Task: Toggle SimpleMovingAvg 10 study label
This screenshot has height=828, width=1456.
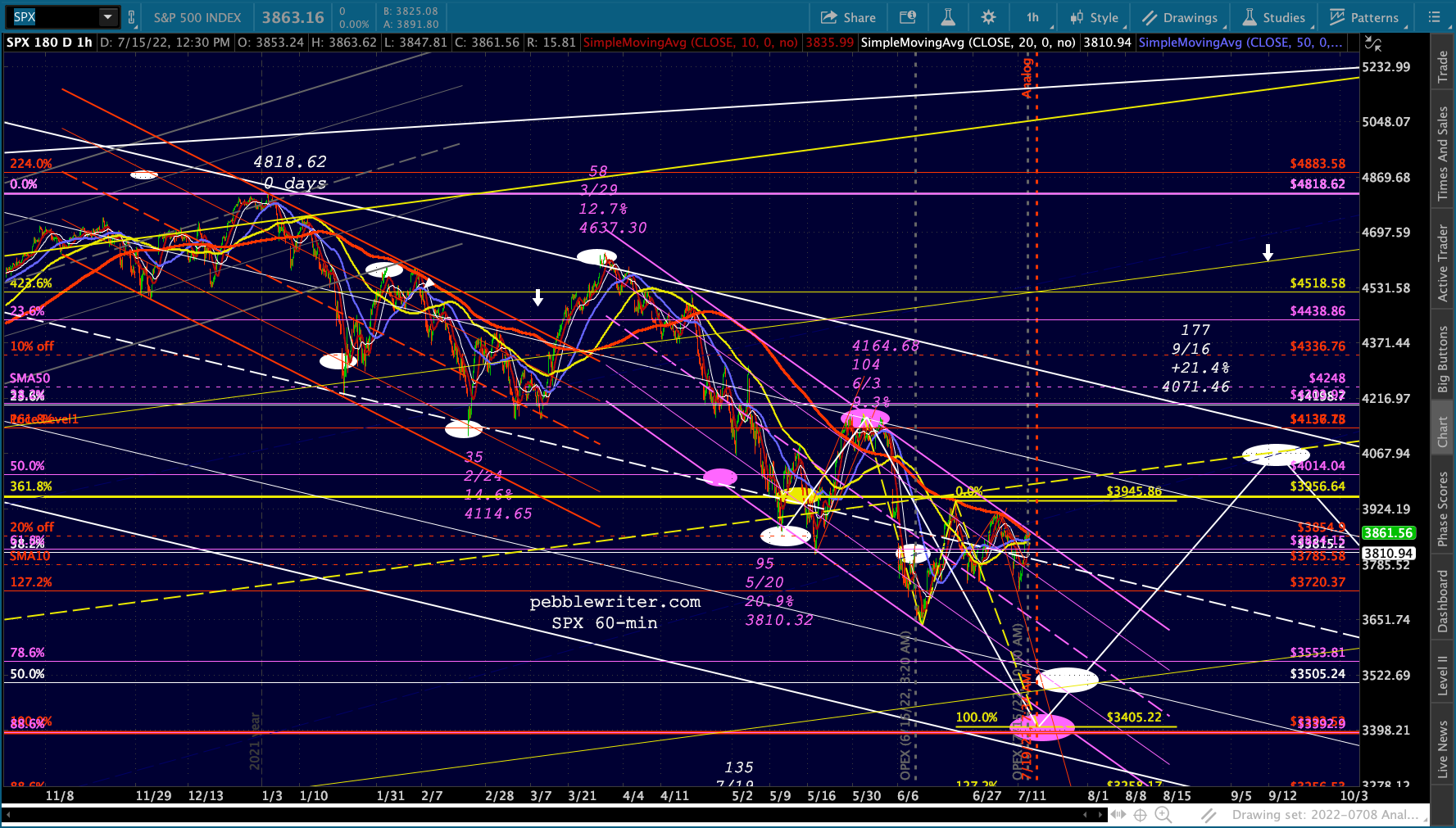Action: pyautogui.click(x=690, y=43)
